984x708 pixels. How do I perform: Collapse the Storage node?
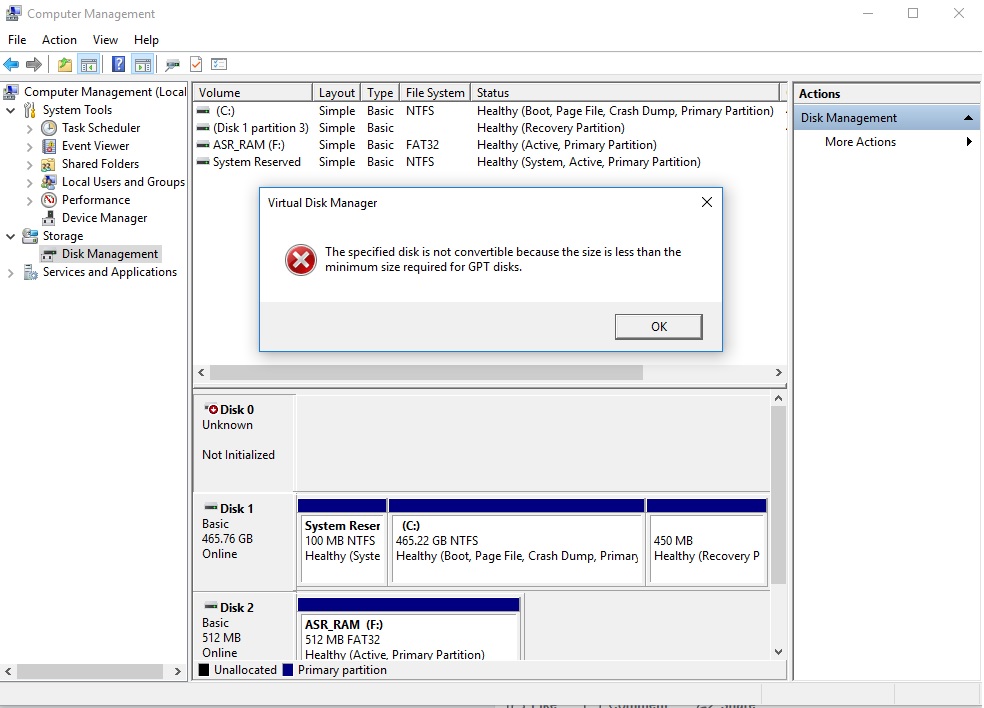coord(11,237)
